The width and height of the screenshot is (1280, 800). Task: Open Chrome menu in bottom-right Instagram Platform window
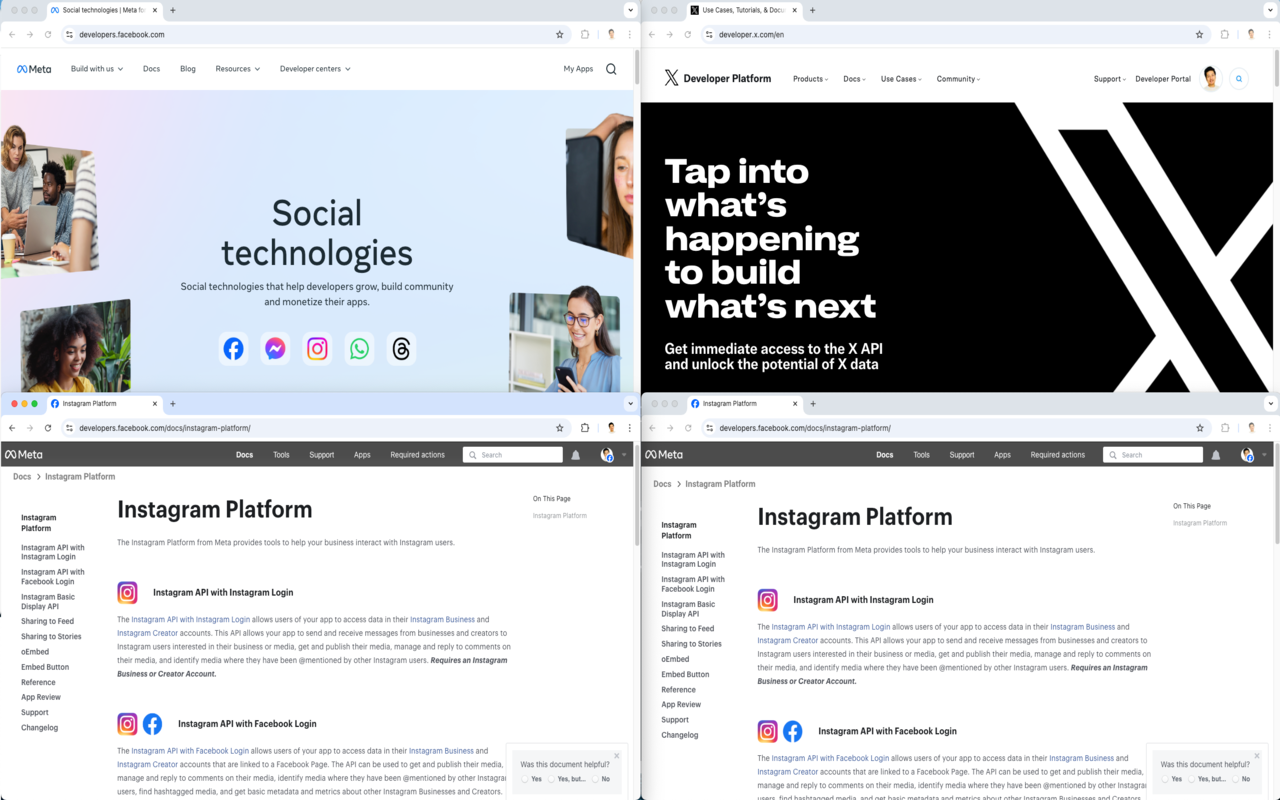1270,428
